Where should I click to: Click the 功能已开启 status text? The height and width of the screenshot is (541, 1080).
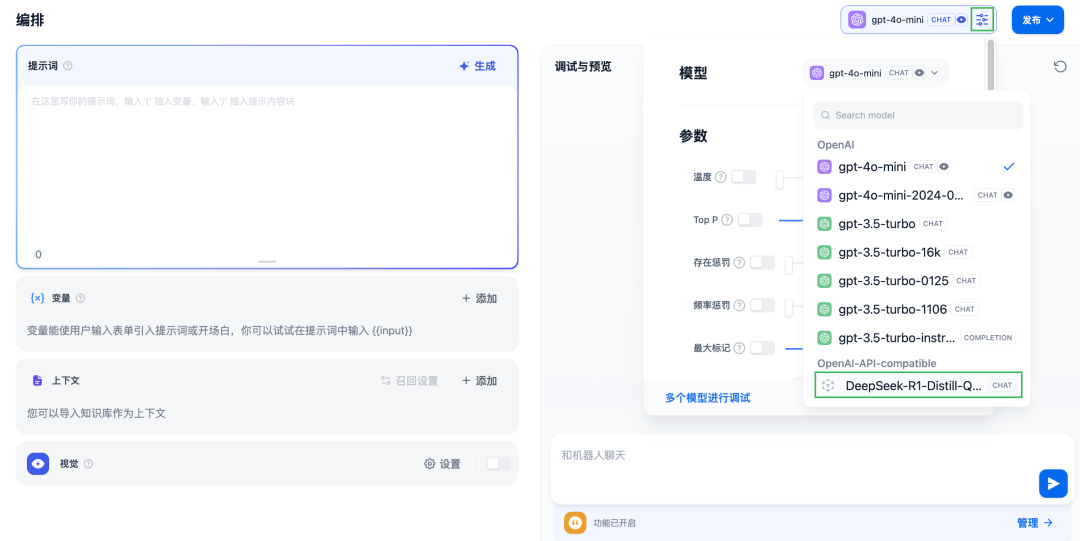tap(614, 523)
